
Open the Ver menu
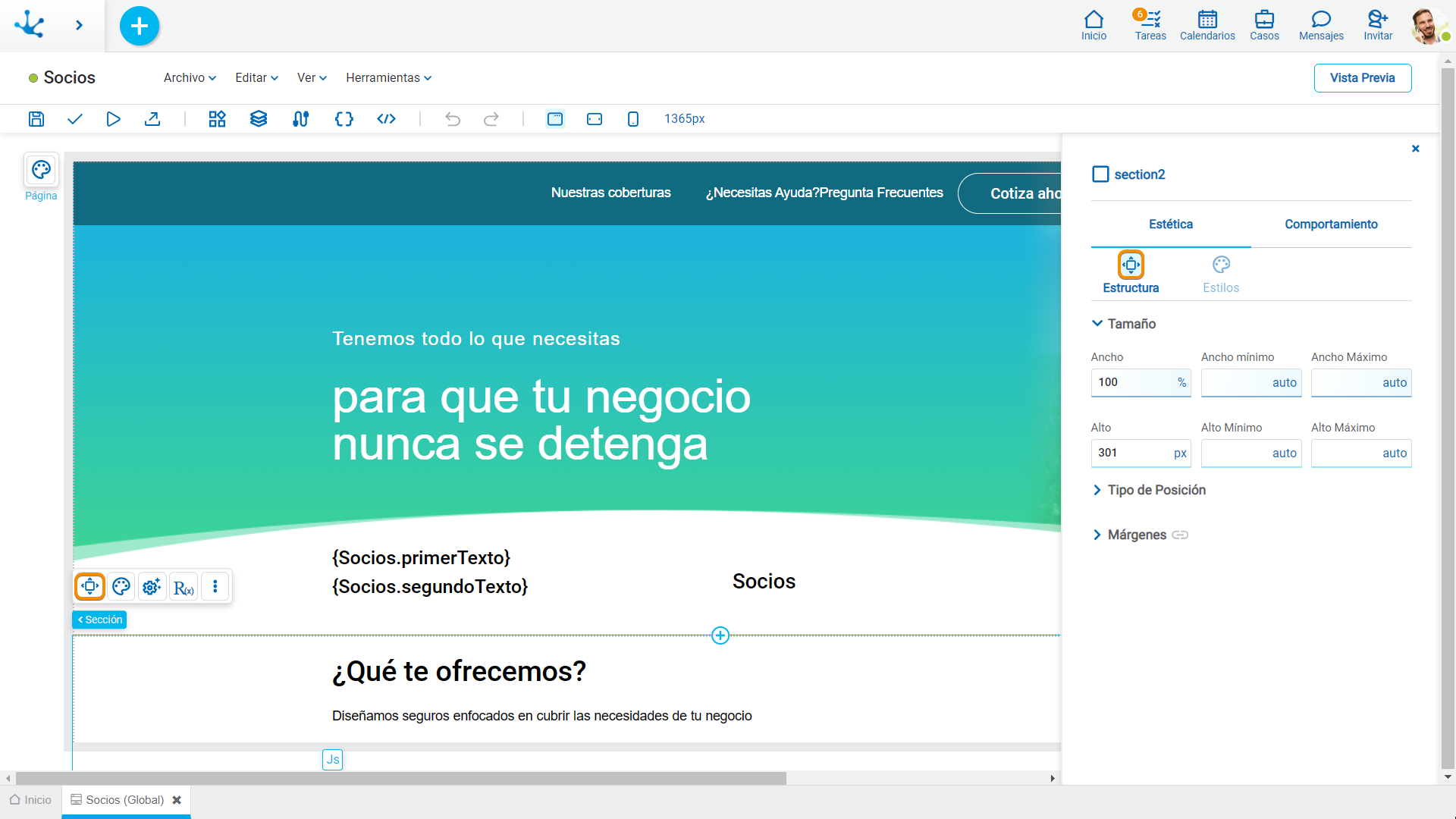pyautogui.click(x=312, y=78)
